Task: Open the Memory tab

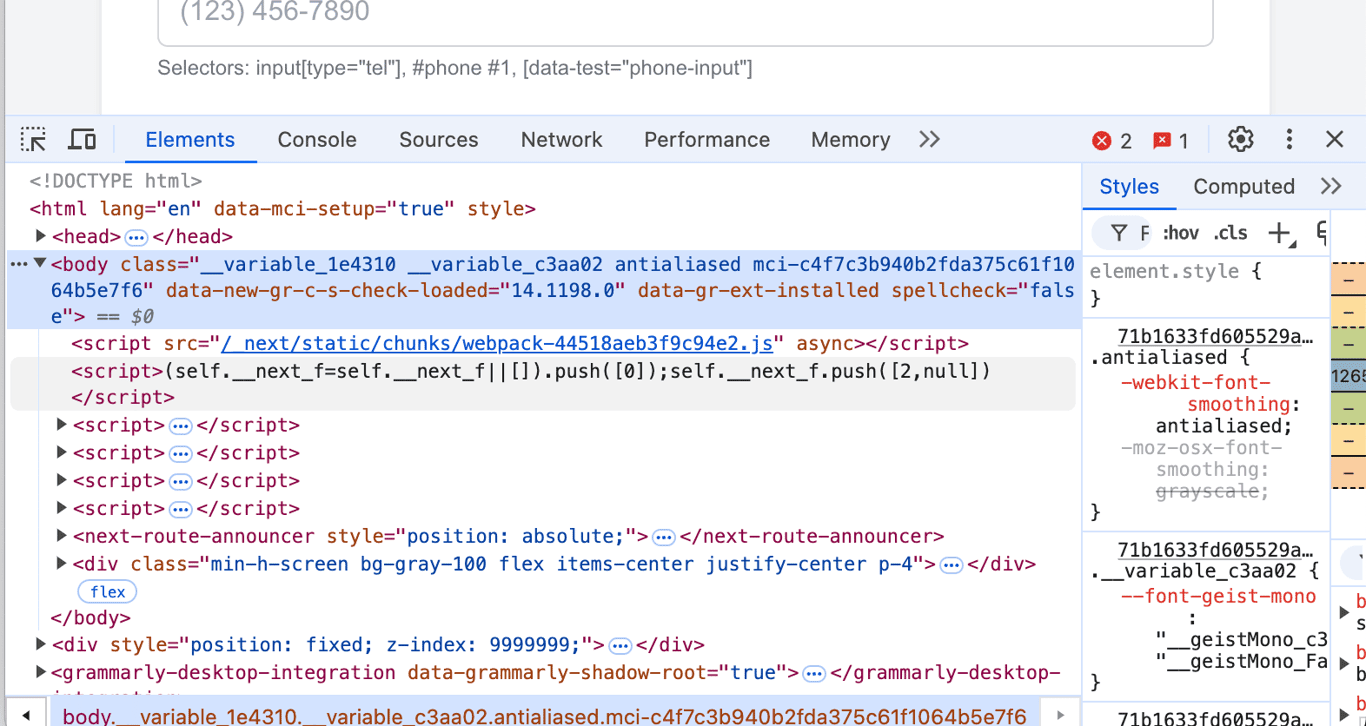Action: [x=850, y=140]
